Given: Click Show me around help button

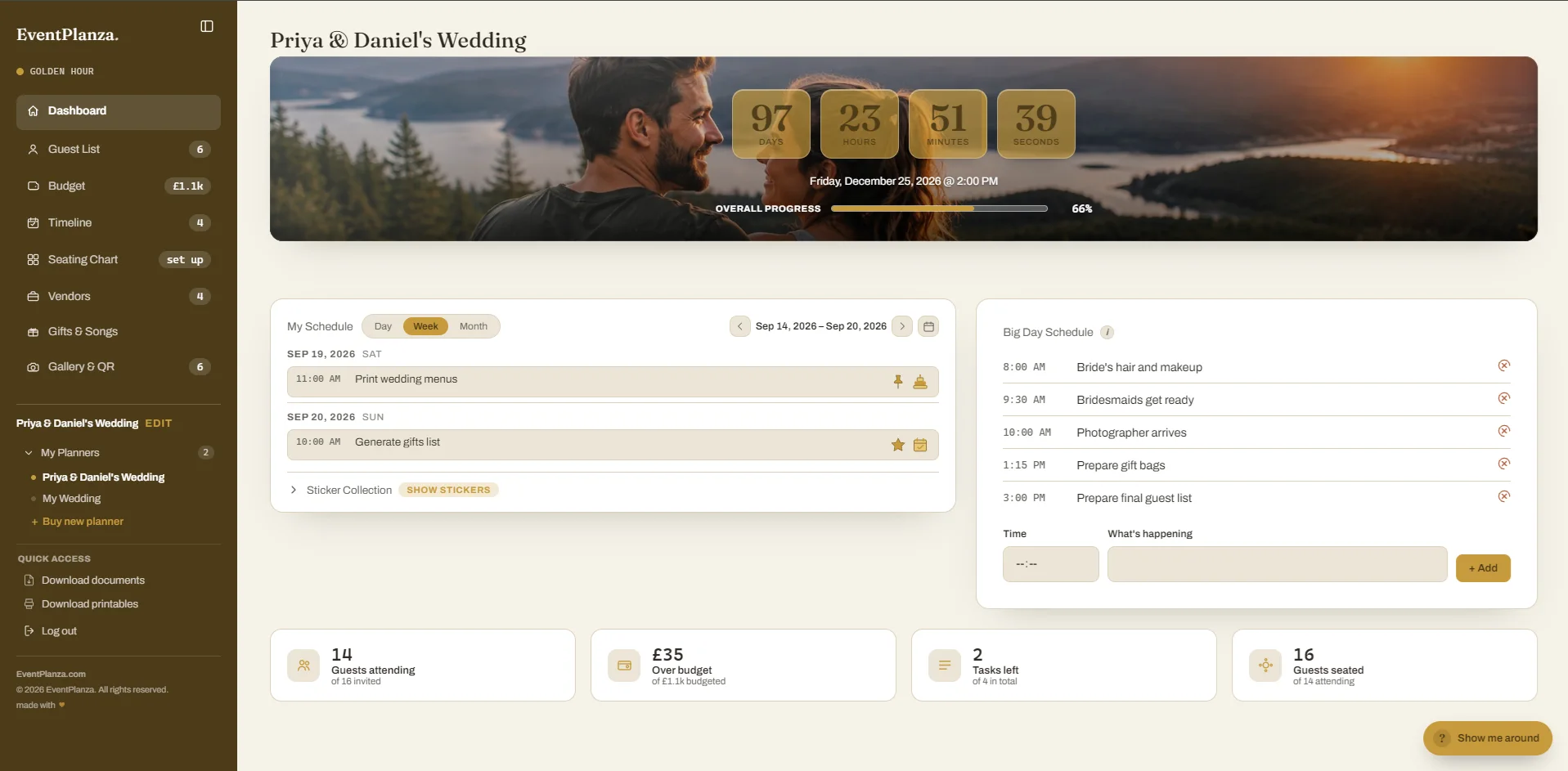Looking at the screenshot, I should click(x=1488, y=738).
